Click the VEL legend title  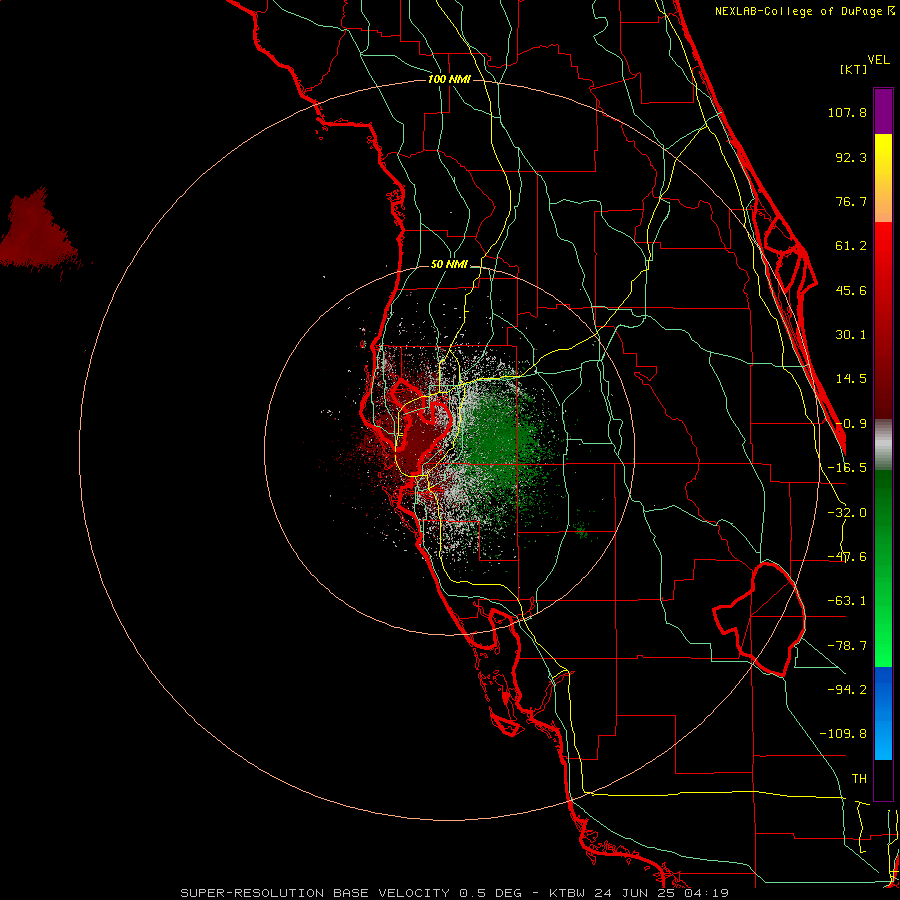pos(879,60)
